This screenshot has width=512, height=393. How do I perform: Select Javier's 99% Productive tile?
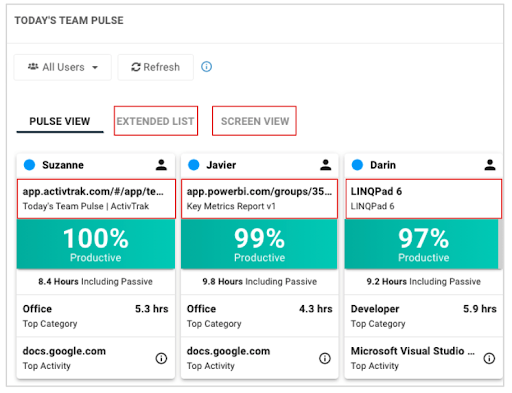tap(259, 244)
